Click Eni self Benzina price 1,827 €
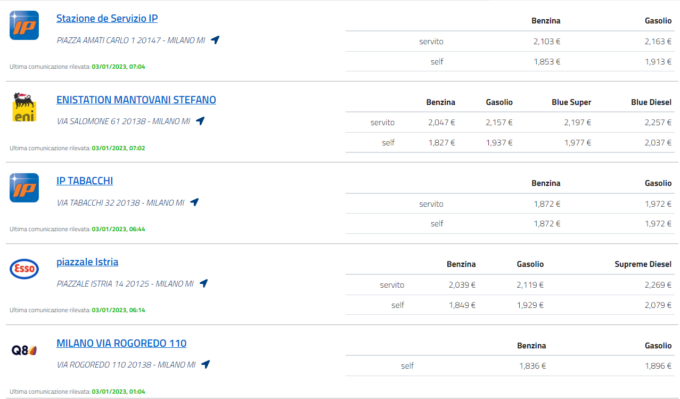Viewport: 680px width, 399px height. 441,143
